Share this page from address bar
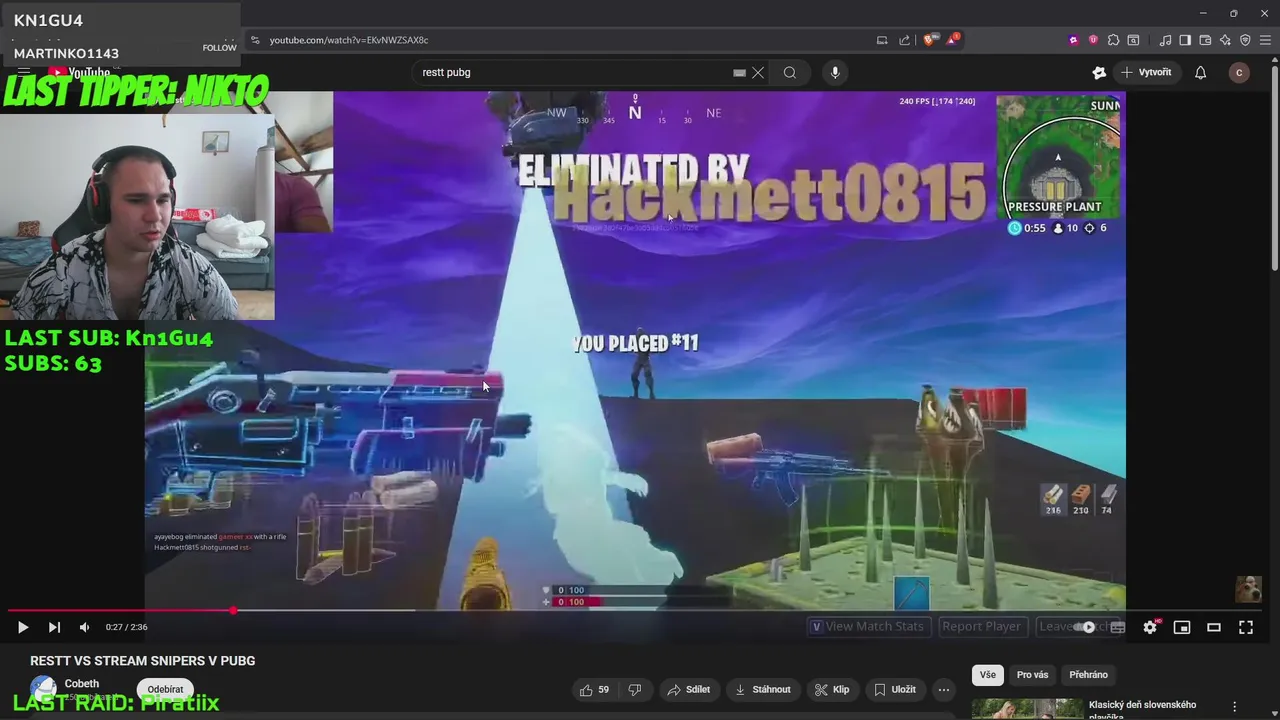The image size is (1280, 720). click(x=904, y=40)
